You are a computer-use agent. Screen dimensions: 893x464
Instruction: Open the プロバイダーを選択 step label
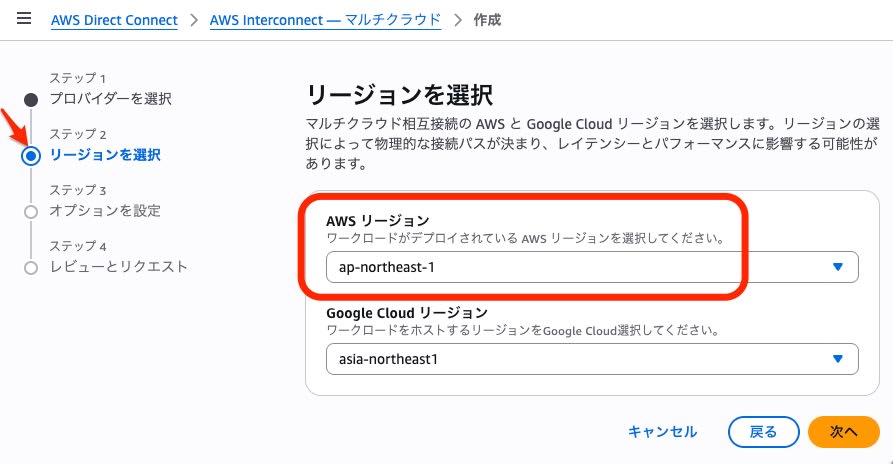[110, 98]
